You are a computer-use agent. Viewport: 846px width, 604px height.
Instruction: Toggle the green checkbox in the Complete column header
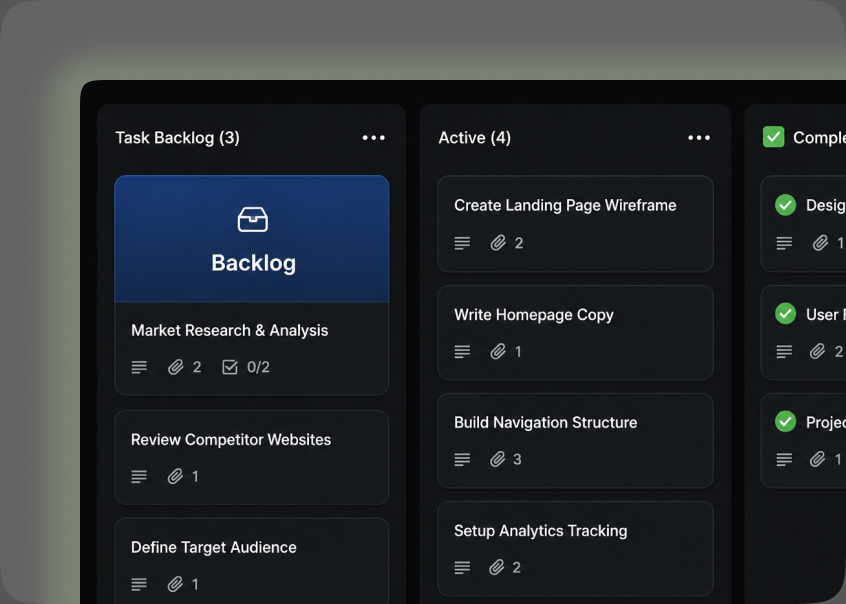[773, 137]
